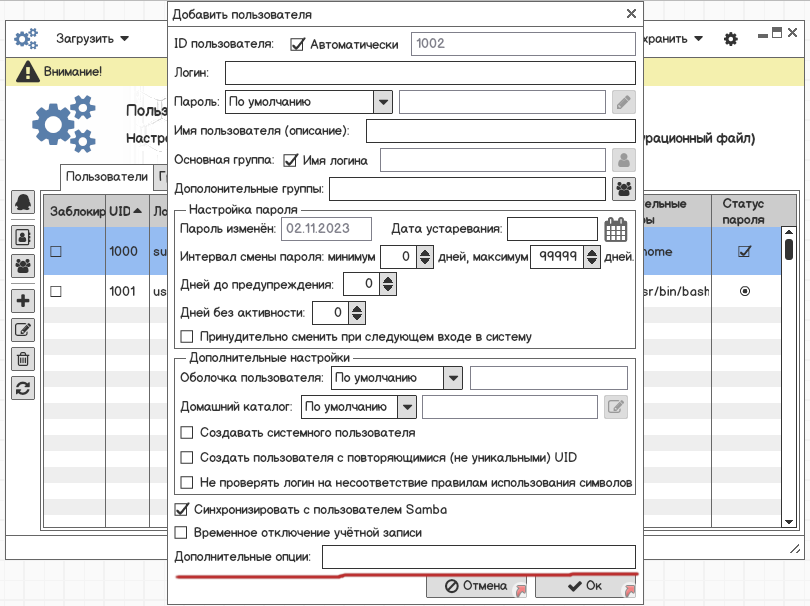Expand the Домашний каталог dropdown
The height and width of the screenshot is (606, 810).
tap(407, 407)
